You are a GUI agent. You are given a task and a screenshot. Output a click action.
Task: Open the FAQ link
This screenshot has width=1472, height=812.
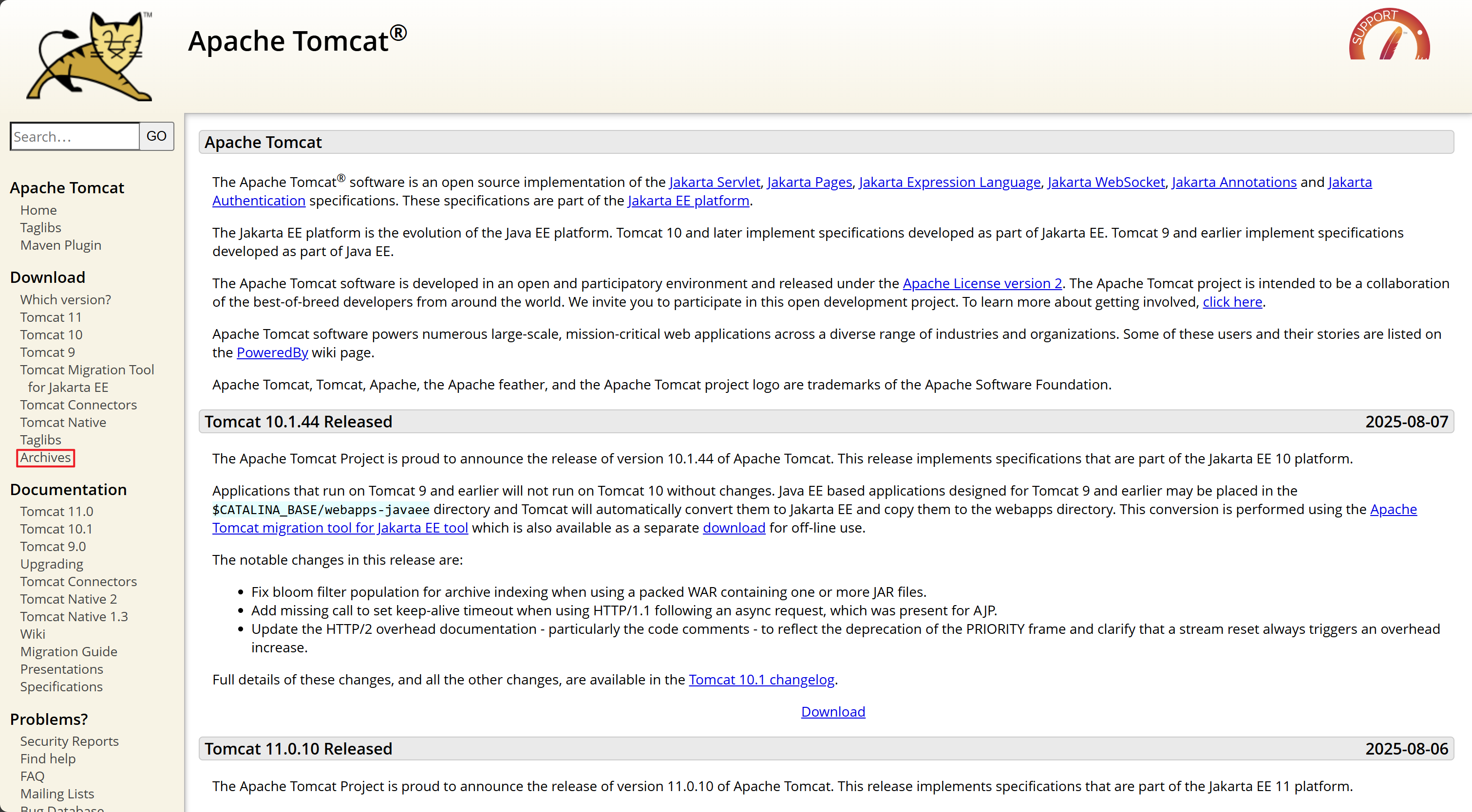pyautogui.click(x=32, y=776)
